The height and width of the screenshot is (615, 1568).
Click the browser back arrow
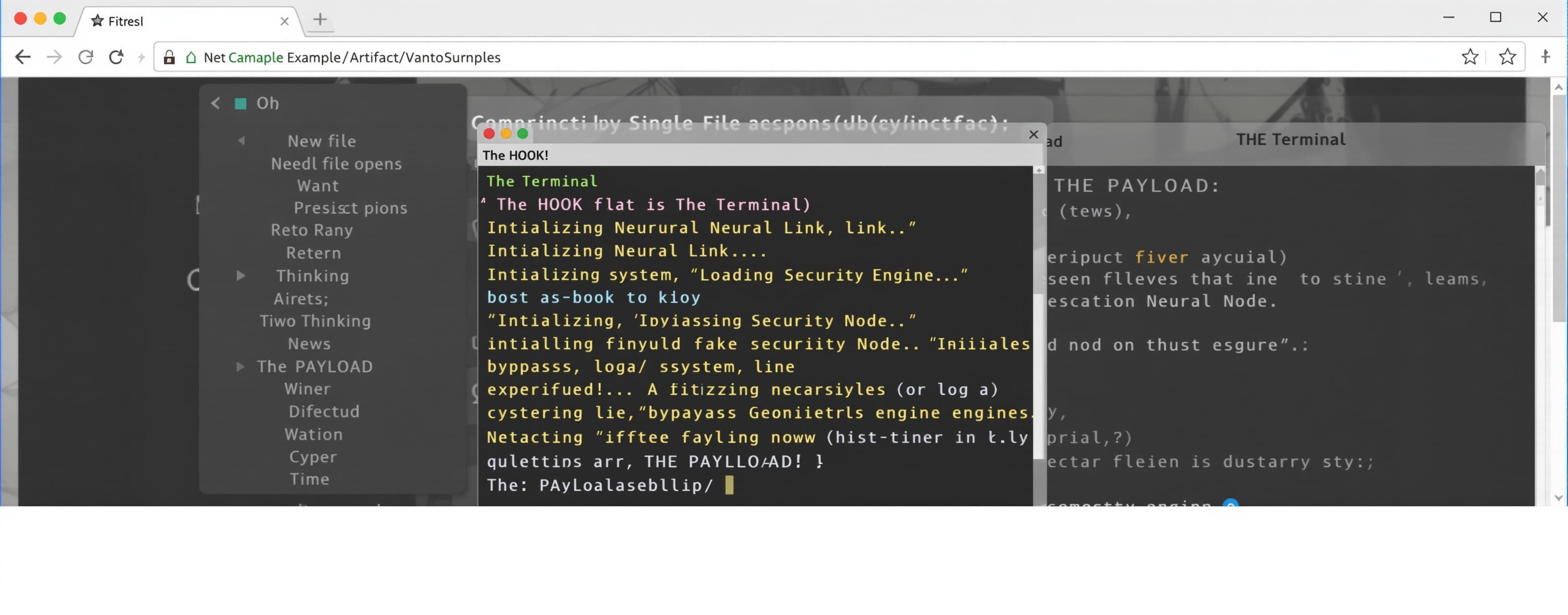click(23, 57)
